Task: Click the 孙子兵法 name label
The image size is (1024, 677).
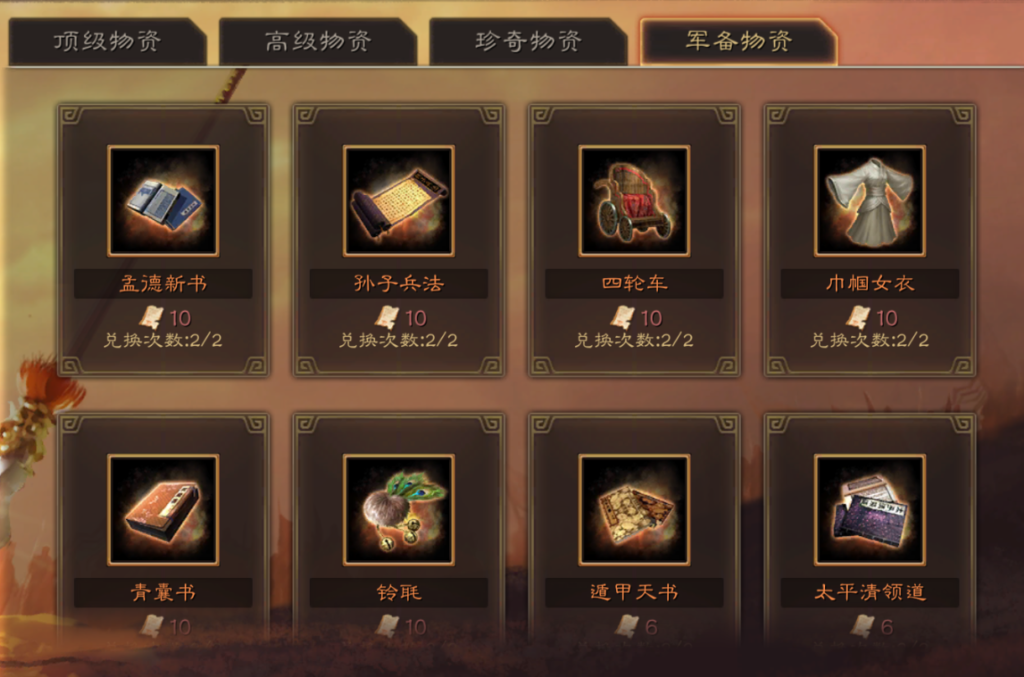Action: pyautogui.click(x=399, y=283)
